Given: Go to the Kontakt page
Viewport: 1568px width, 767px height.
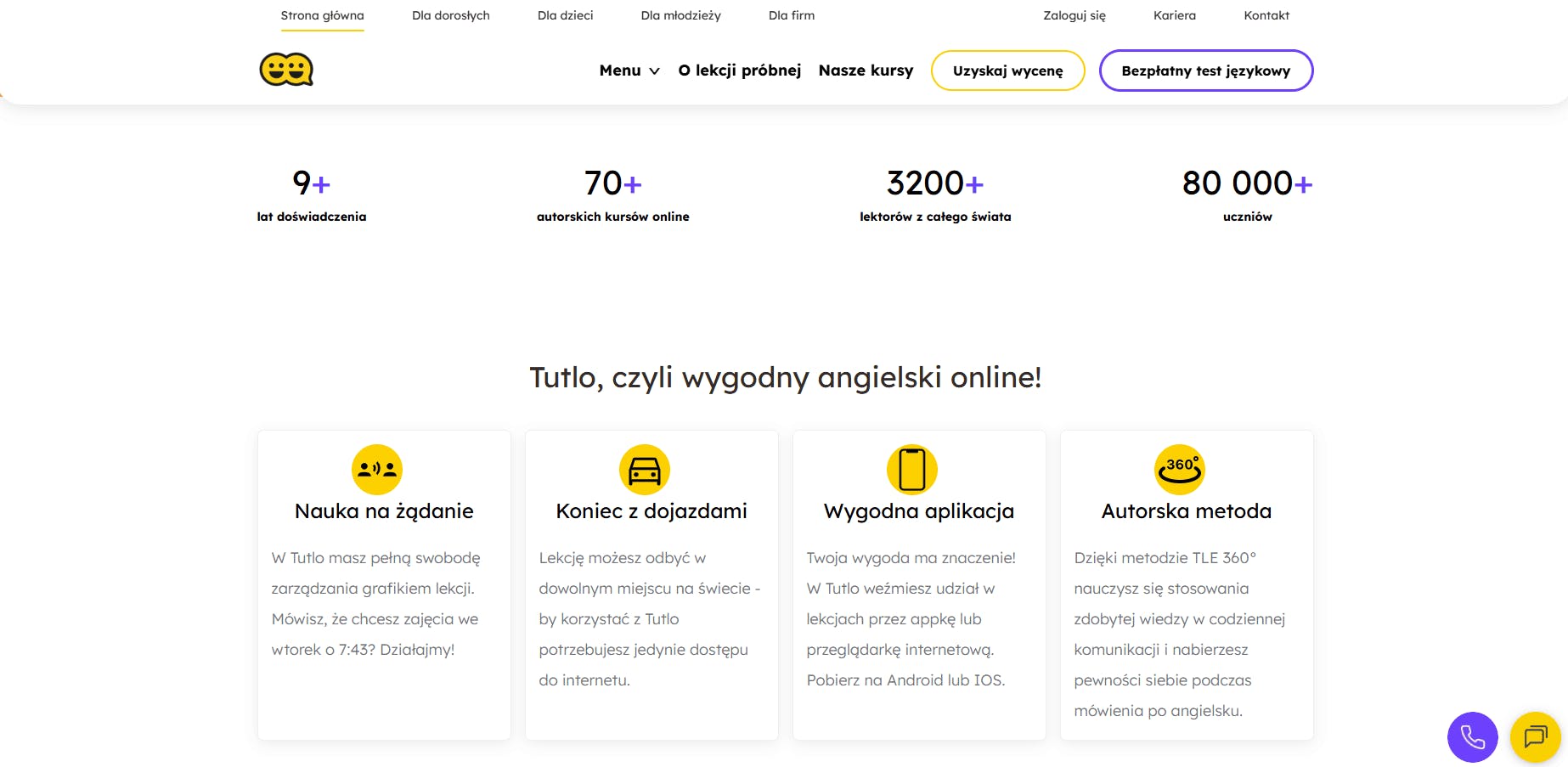Looking at the screenshot, I should coord(1266,15).
